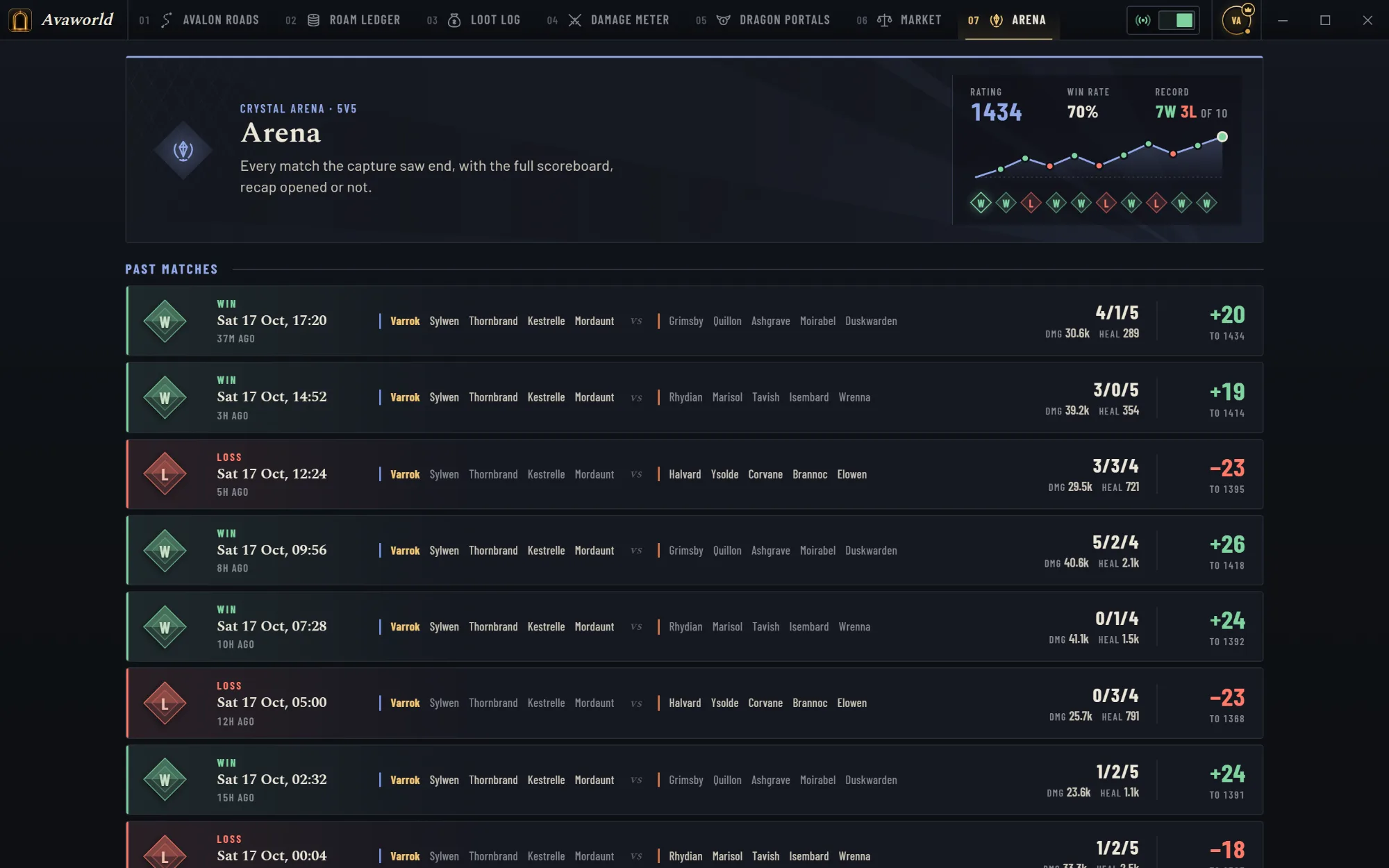Image resolution: width=1389 pixels, height=868 pixels.
Task: Click DMG 23.6k stat in 02:32 match
Action: tap(1068, 793)
